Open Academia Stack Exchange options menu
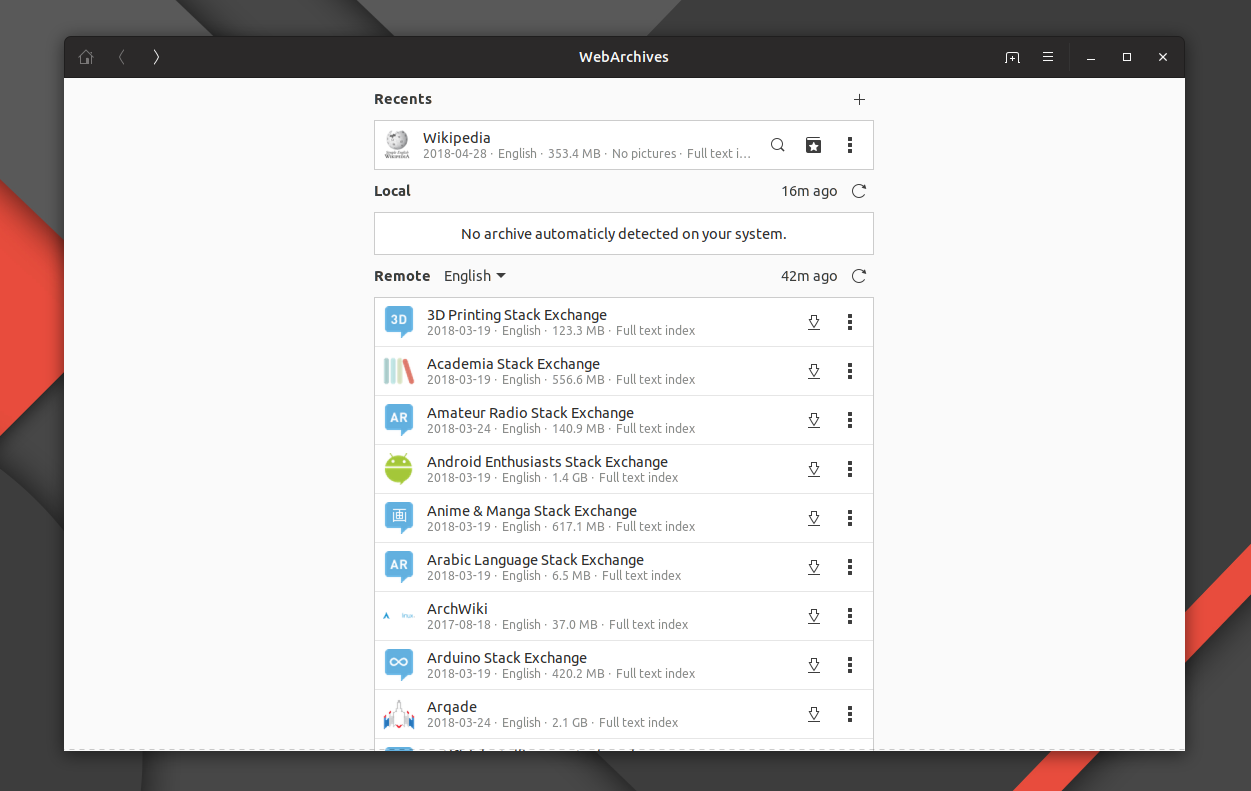This screenshot has height=791, width=1251. (850, 371)
